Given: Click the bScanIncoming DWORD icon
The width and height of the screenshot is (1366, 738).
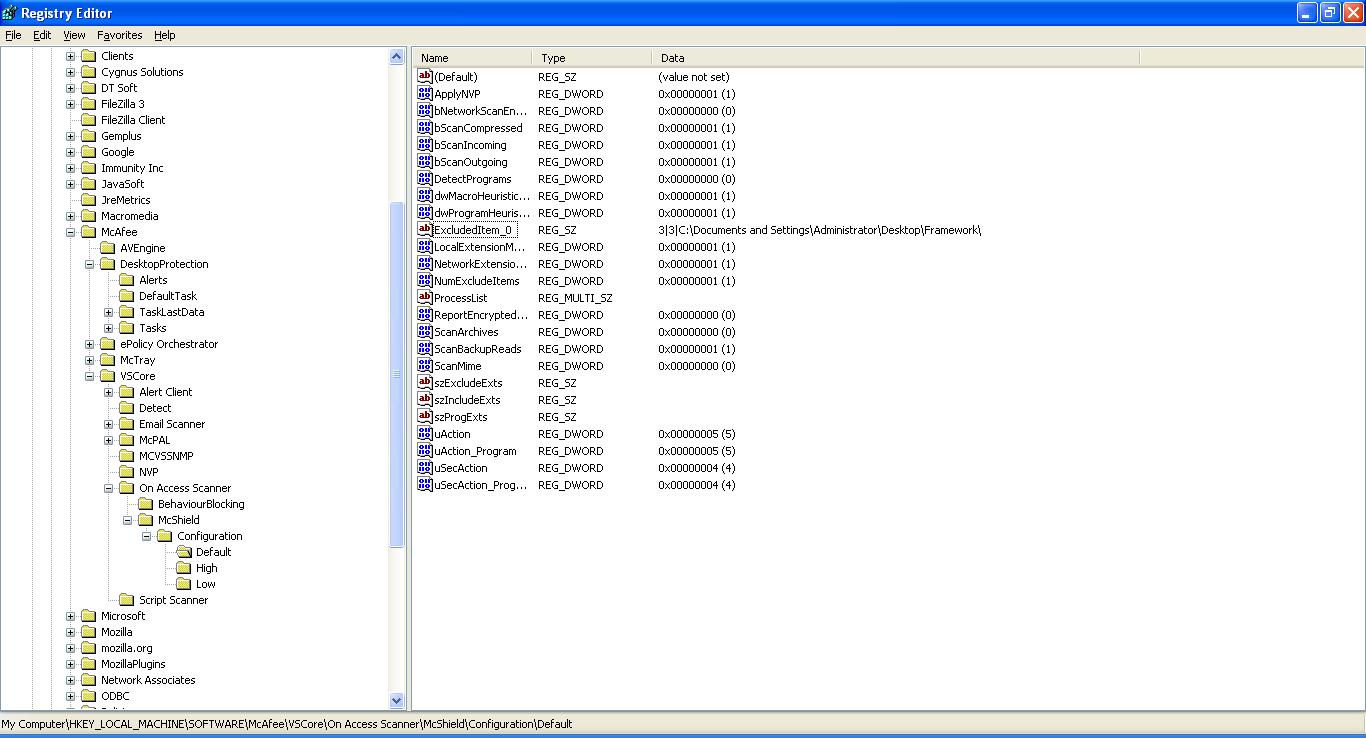Looking at the screenshot, I should pos(425,145).
